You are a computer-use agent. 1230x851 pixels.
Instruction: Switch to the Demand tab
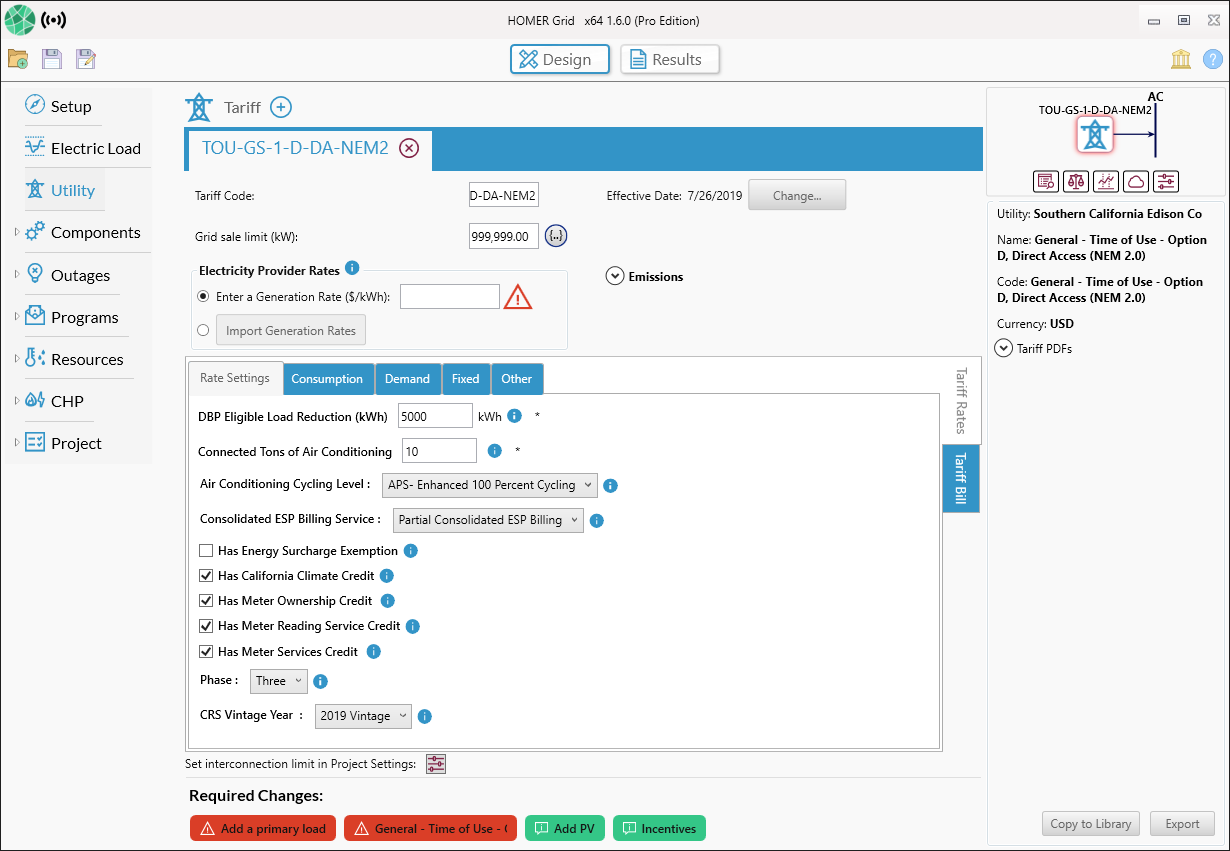point(407,379)
